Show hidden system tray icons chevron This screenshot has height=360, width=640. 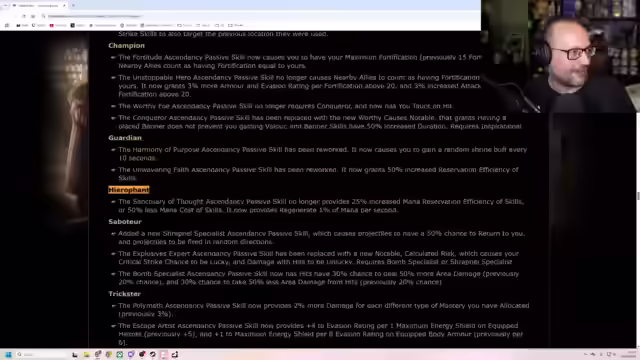585,355
